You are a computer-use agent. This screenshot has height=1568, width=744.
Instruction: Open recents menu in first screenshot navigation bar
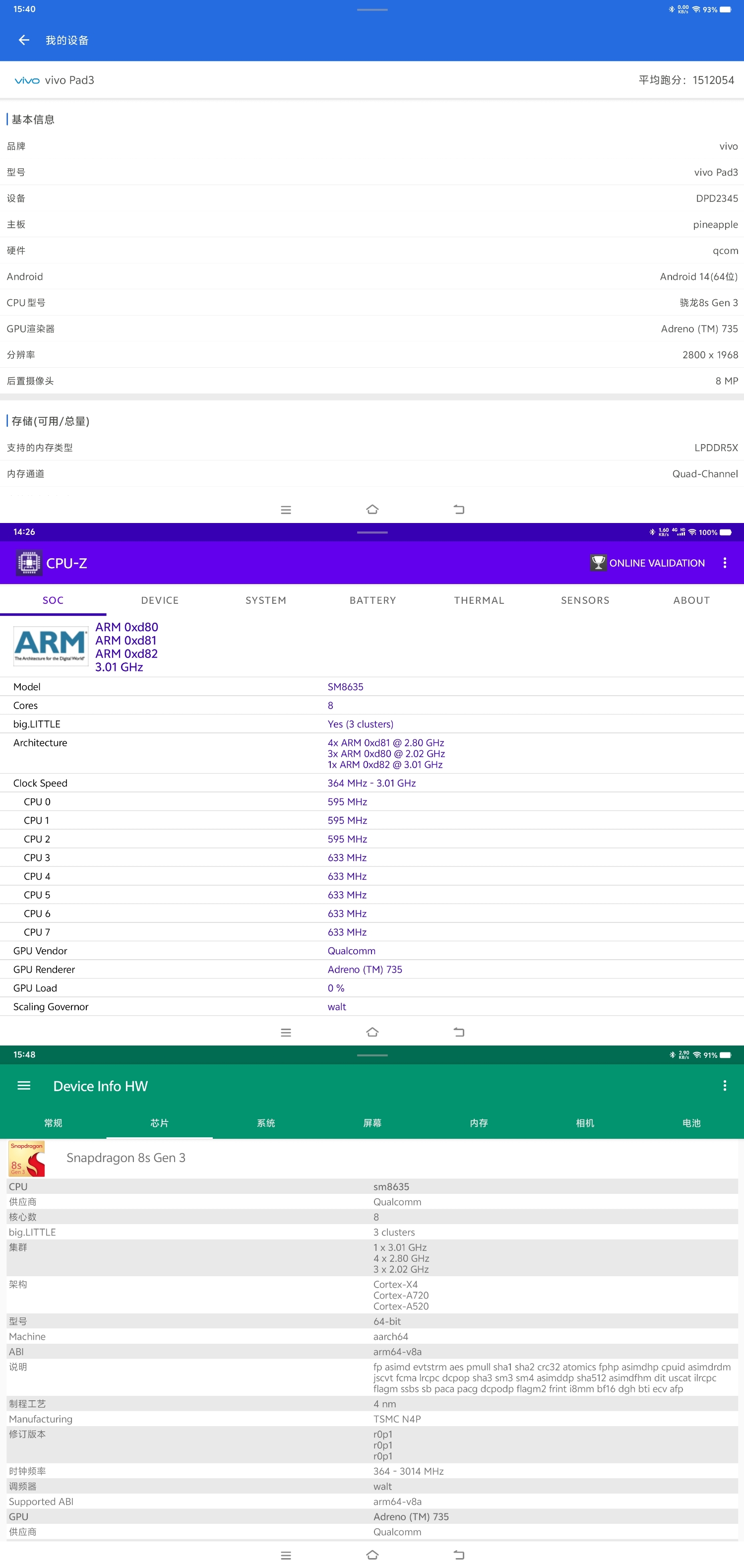click(x=286, y=510)
